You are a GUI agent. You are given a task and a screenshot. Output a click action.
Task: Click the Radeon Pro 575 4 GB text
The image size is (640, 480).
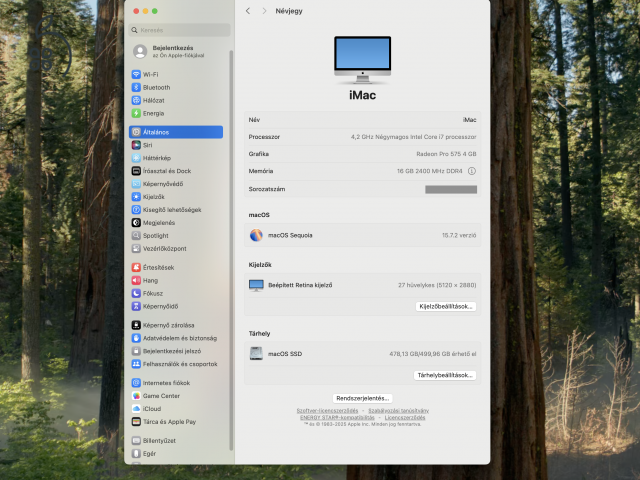click(446, 154)
